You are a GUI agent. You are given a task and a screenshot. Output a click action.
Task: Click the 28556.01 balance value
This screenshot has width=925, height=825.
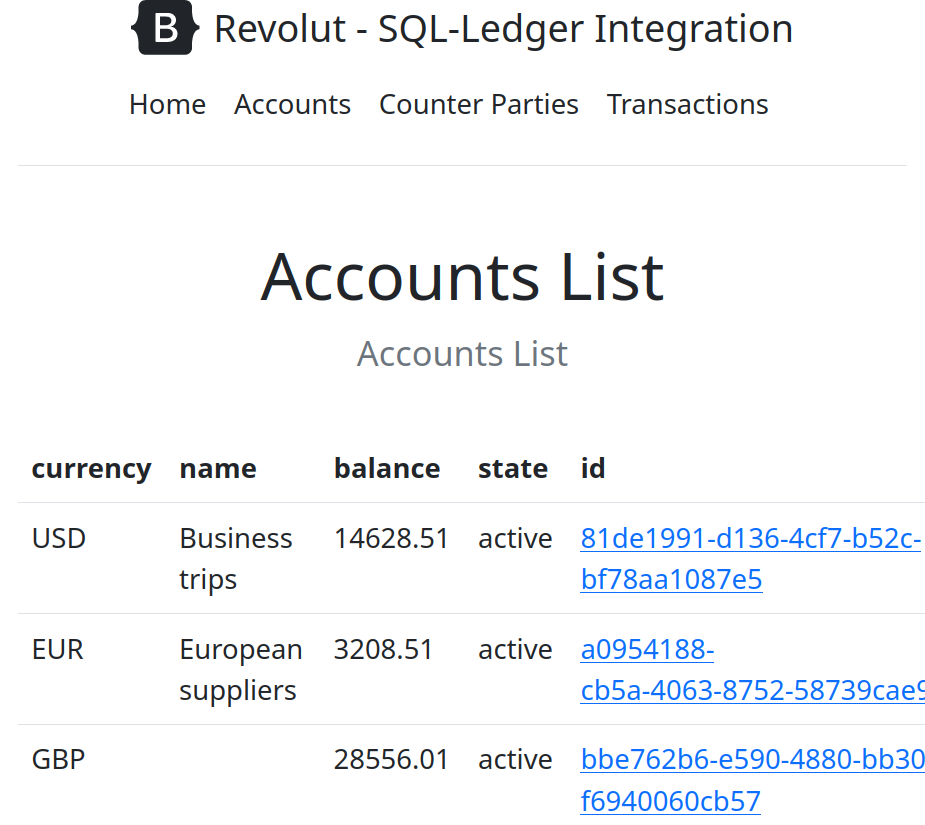point(391,759)
